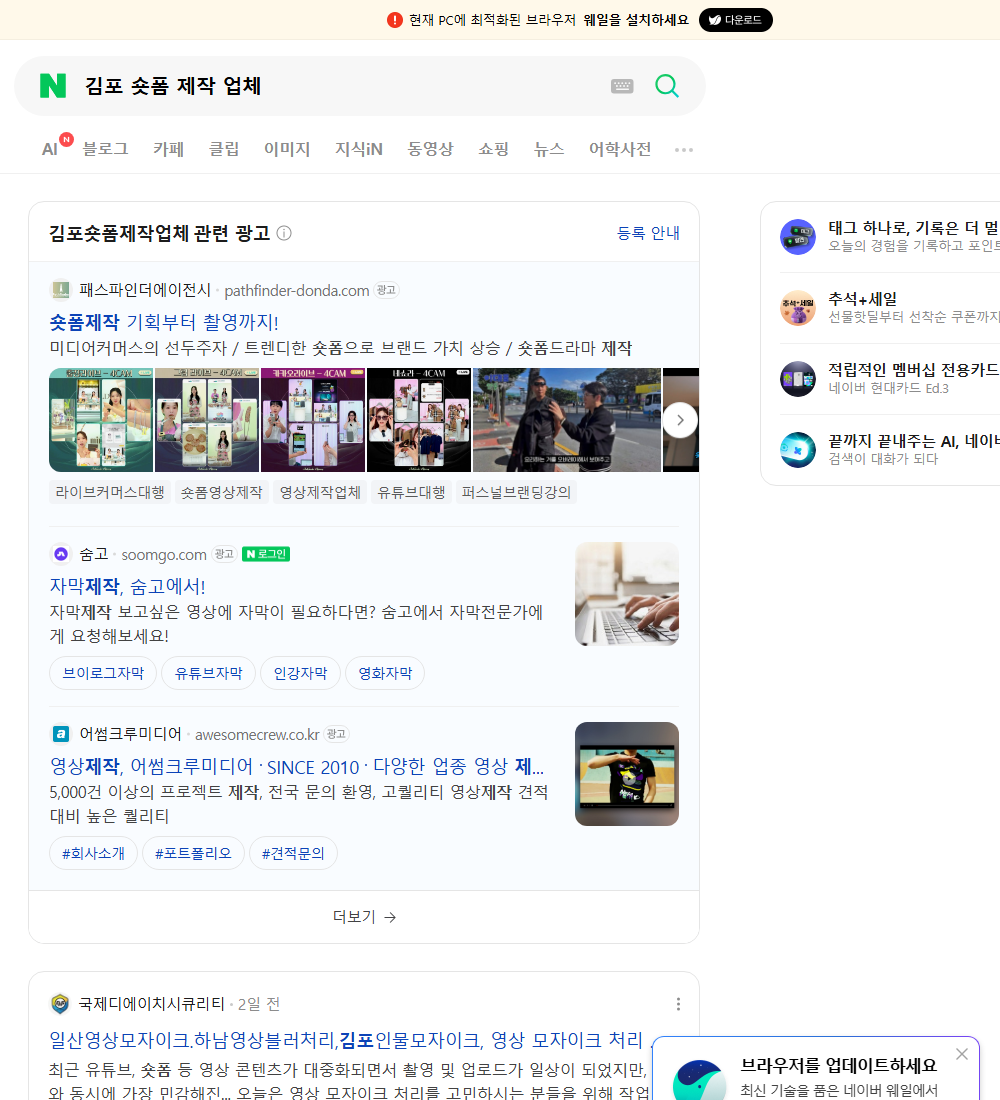Screen dimensions: 1000x1100
Task: Click the 멤버십 전용카드 promo icon
Action: 798,379
